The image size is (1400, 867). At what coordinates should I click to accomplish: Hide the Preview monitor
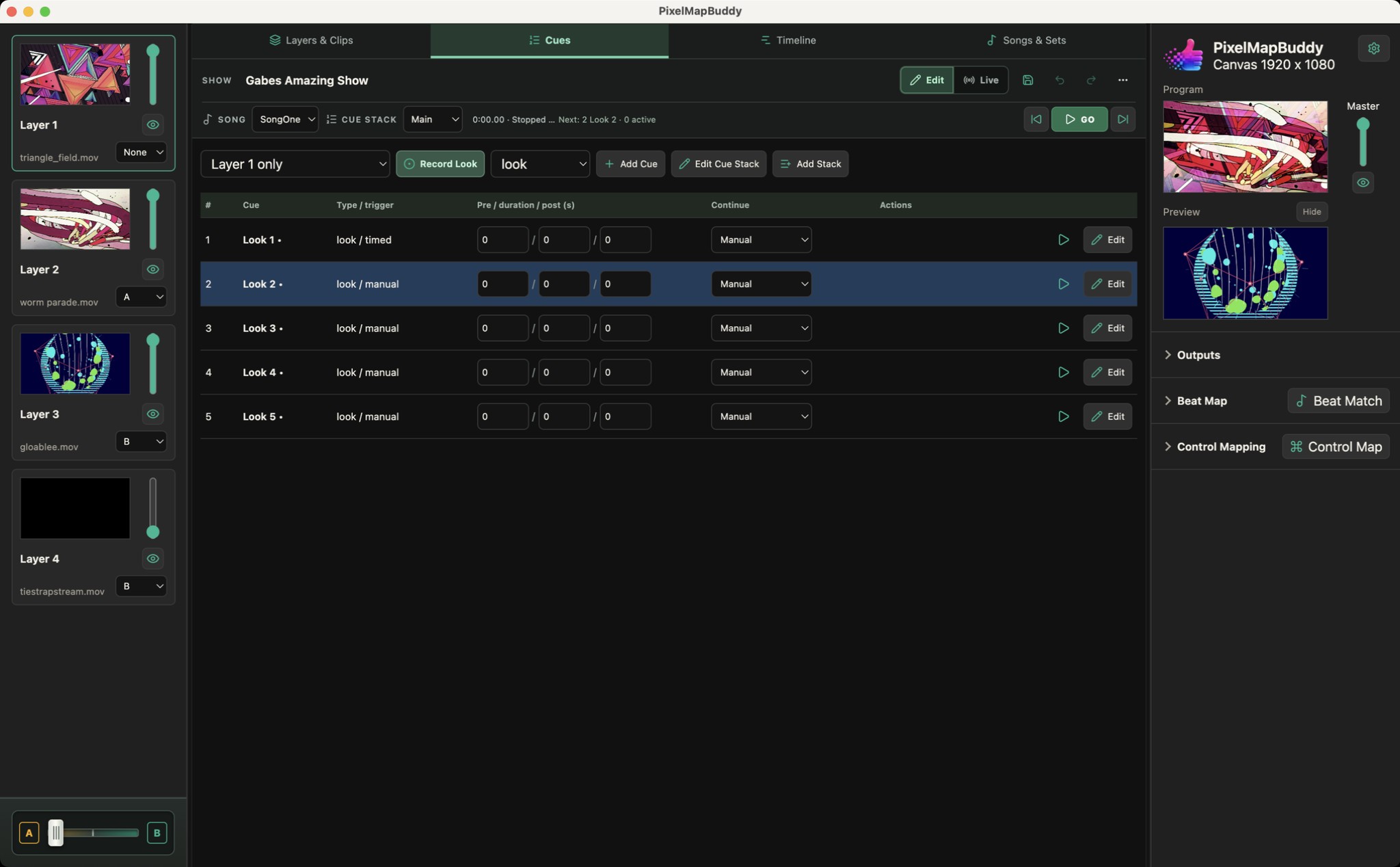click(x=1311, y=212)
